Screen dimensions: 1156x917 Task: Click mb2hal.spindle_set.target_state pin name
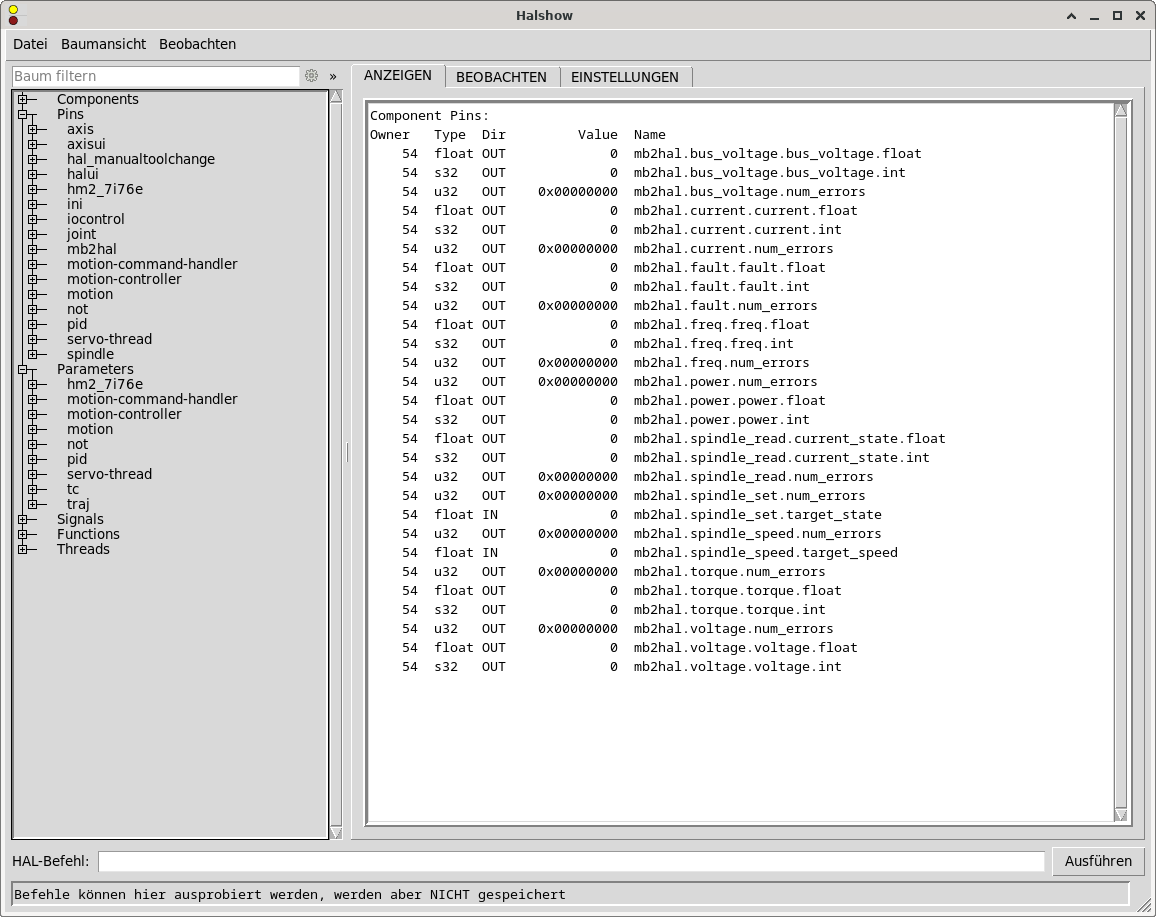pos(758,515)
